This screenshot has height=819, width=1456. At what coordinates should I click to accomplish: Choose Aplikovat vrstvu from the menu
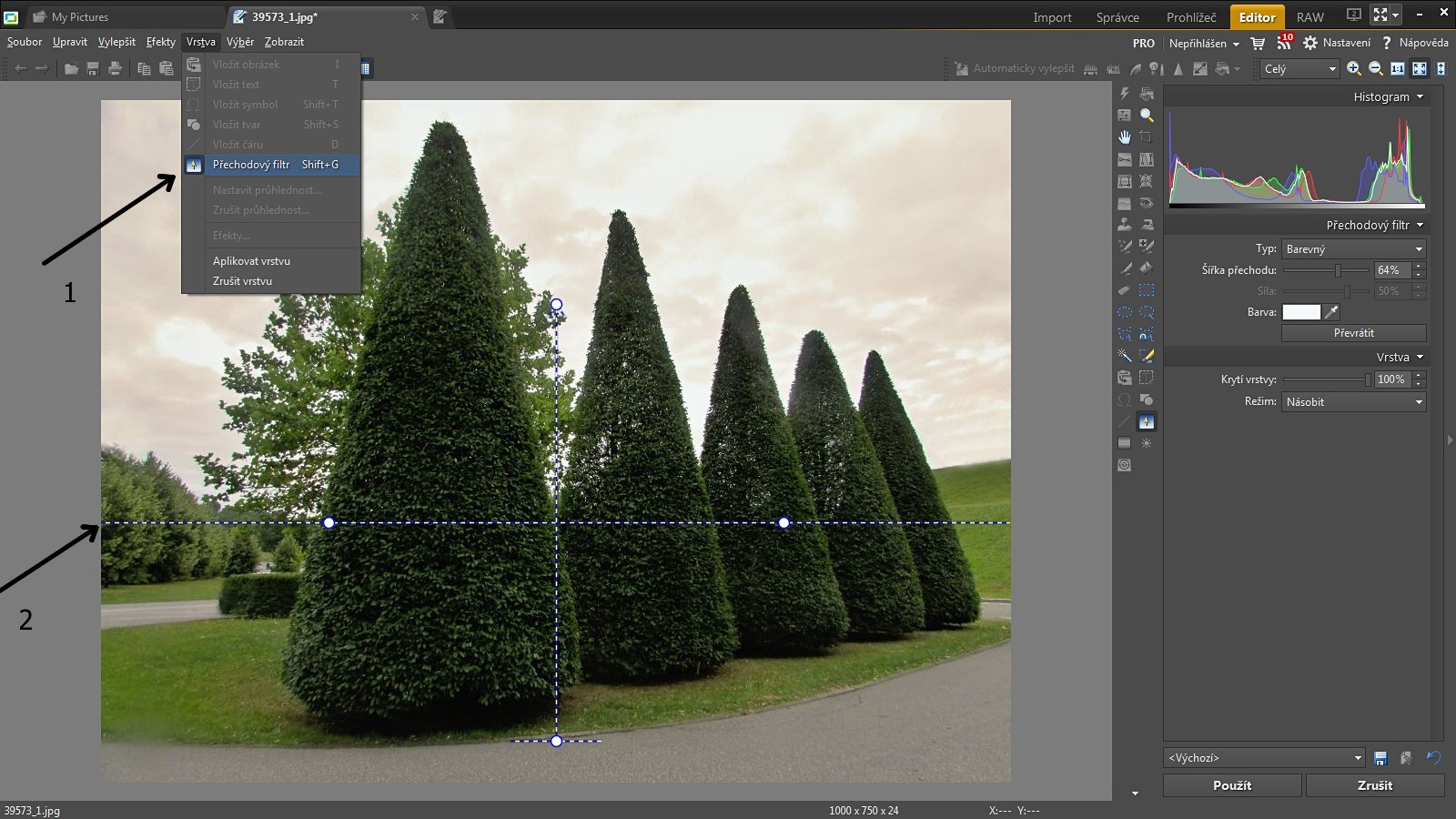tap(251, 261)
